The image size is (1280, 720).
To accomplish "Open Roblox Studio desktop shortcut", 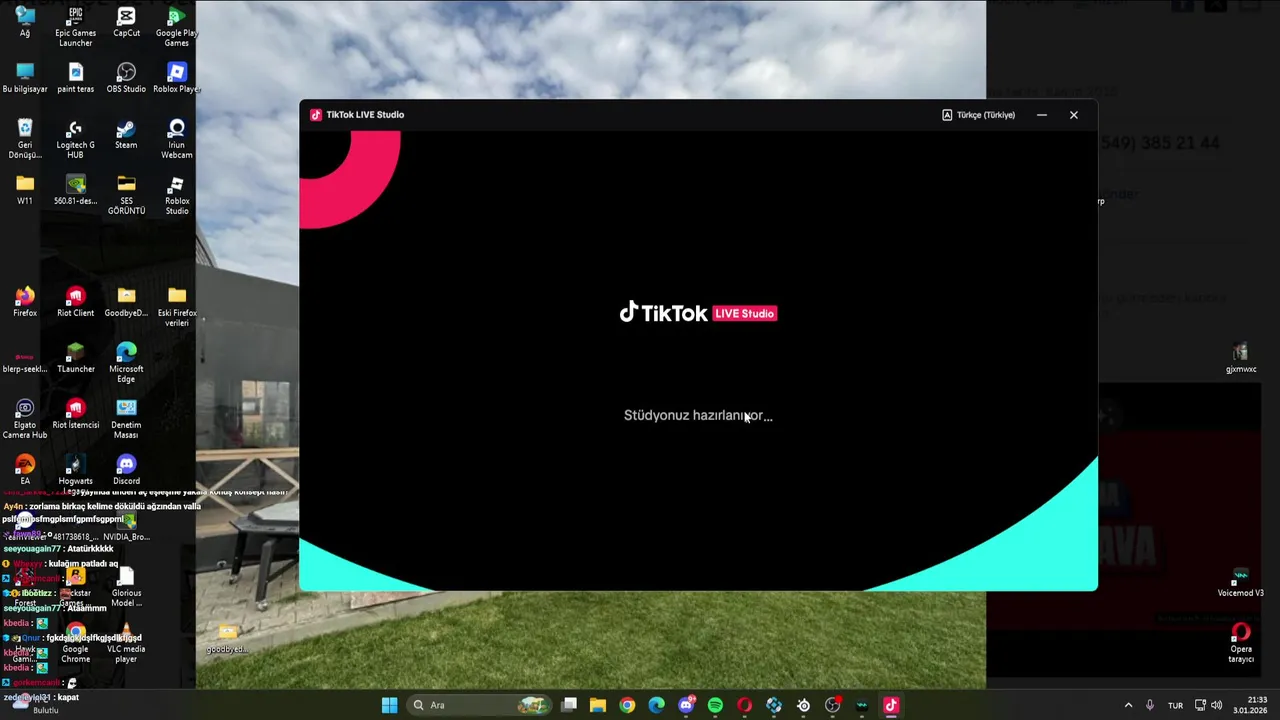I will point(177,195).
